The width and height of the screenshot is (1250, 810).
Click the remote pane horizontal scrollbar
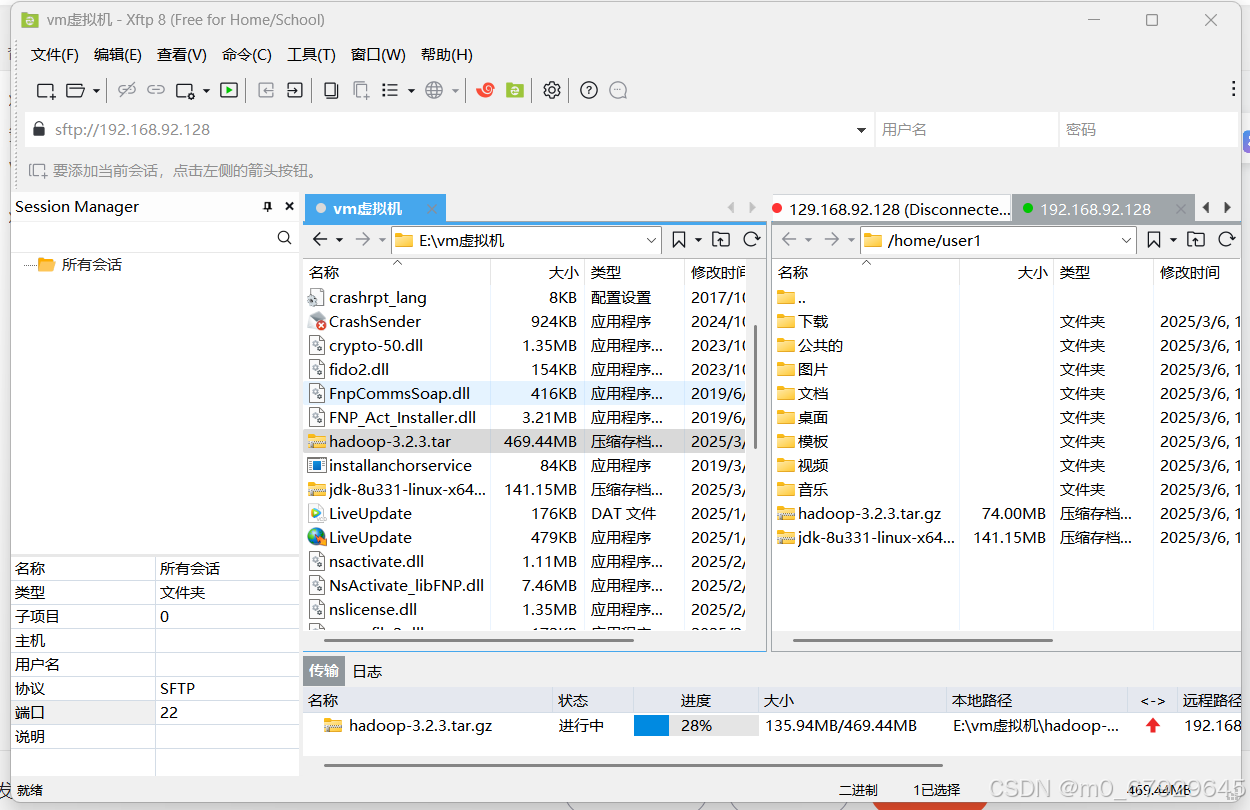point(923,640)
